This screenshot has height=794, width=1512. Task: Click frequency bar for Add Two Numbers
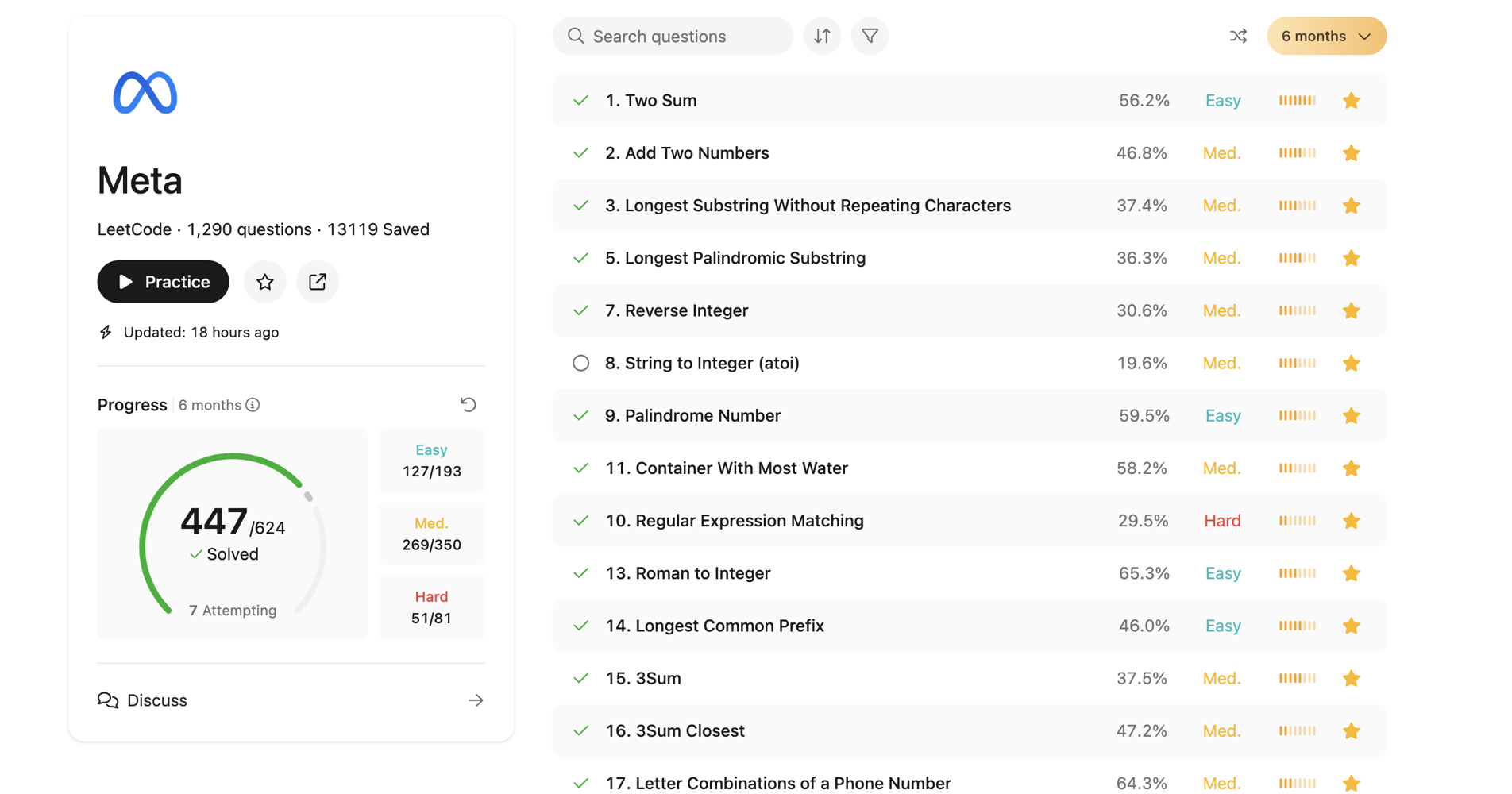click(x=1297, y=153)
